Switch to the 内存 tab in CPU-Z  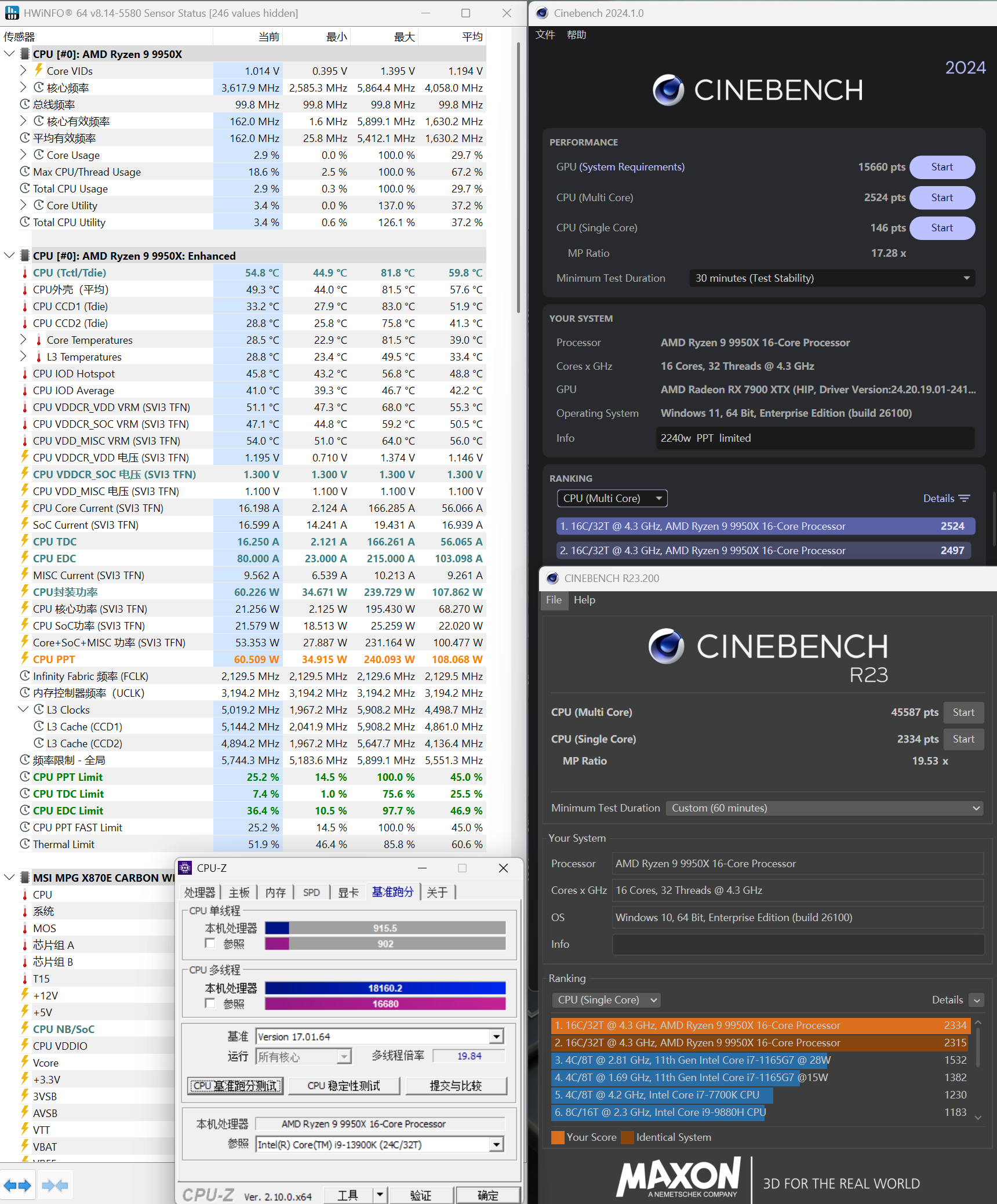275,892
